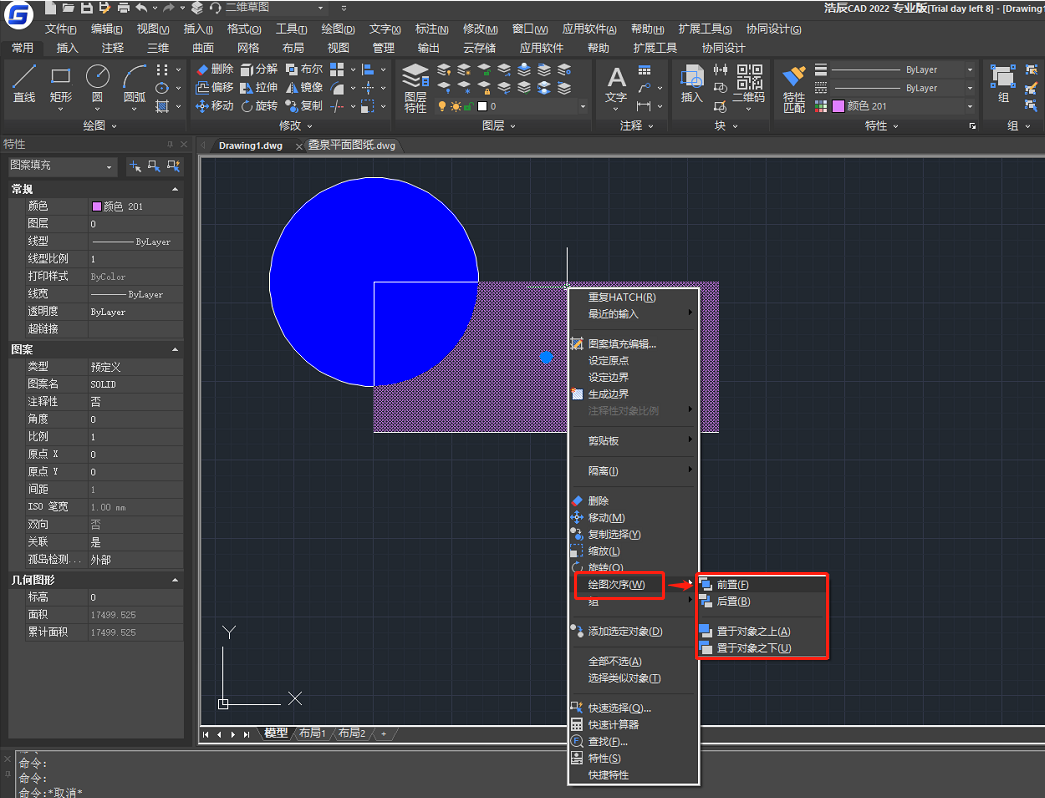
Task: Open the 格式(O) menu
Action: point(244,29)
